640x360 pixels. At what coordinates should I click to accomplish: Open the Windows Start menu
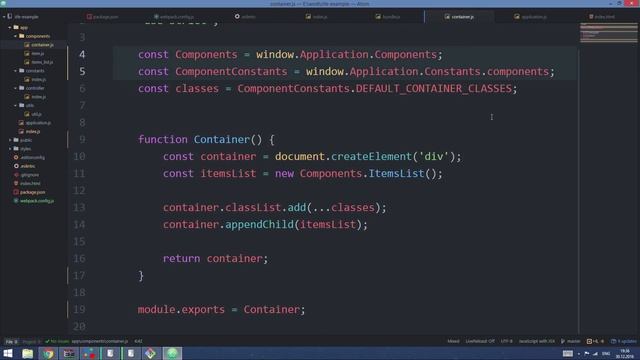pos(8,353)
